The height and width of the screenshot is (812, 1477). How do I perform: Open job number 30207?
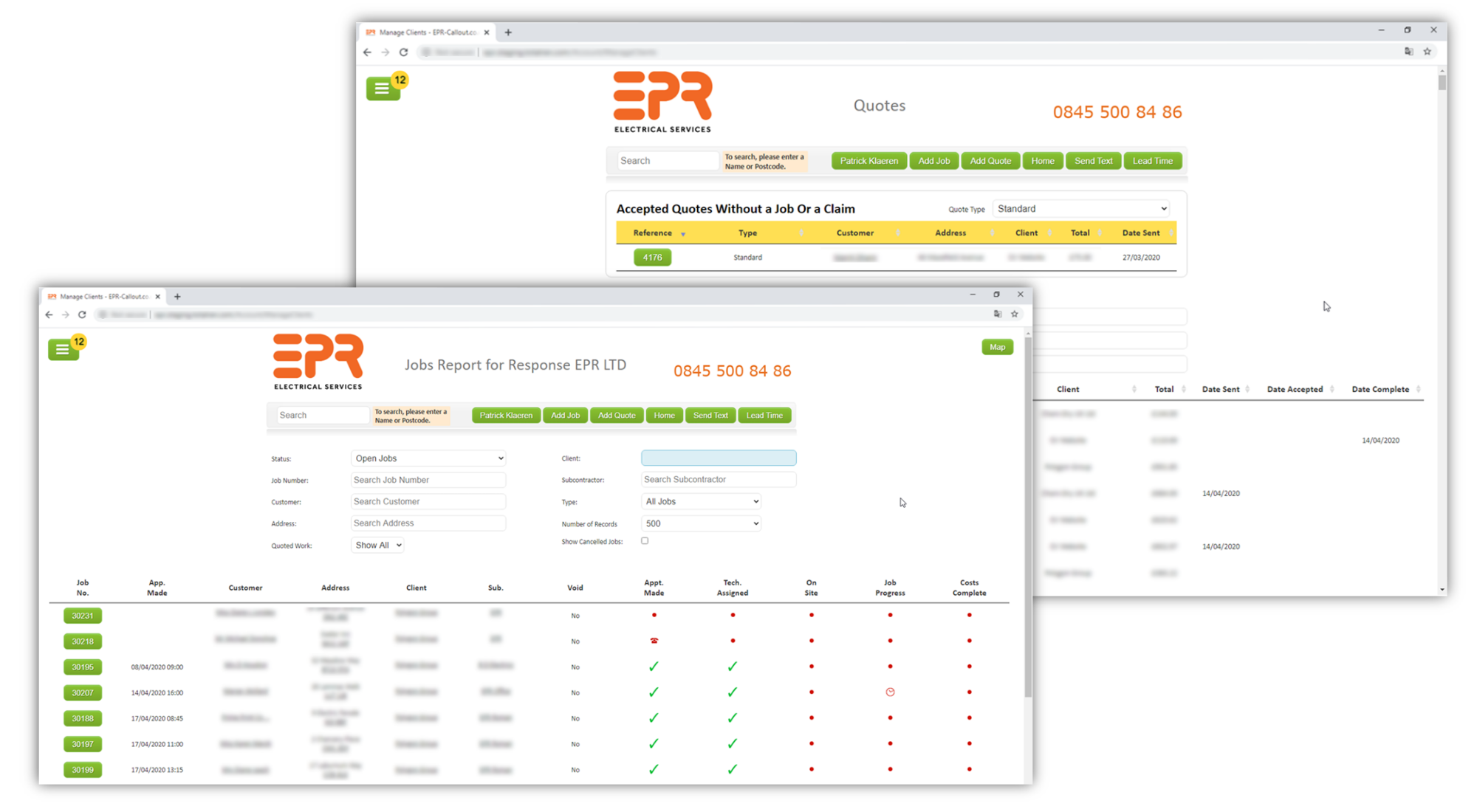coord(83,692)
